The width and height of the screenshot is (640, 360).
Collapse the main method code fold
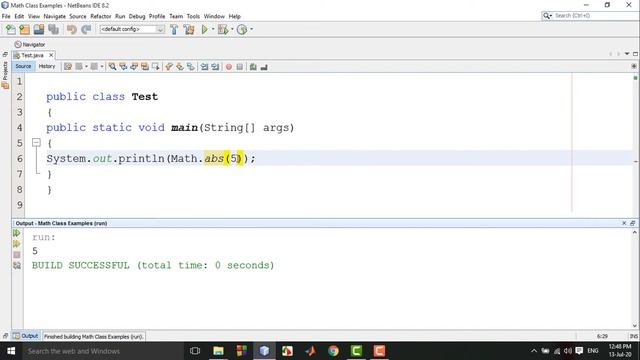(36, 142)
